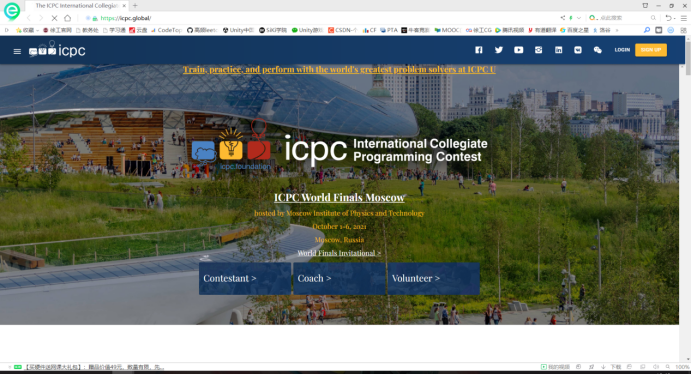
Task: Open the Contestant tile
Action: [x=245, y=279]
